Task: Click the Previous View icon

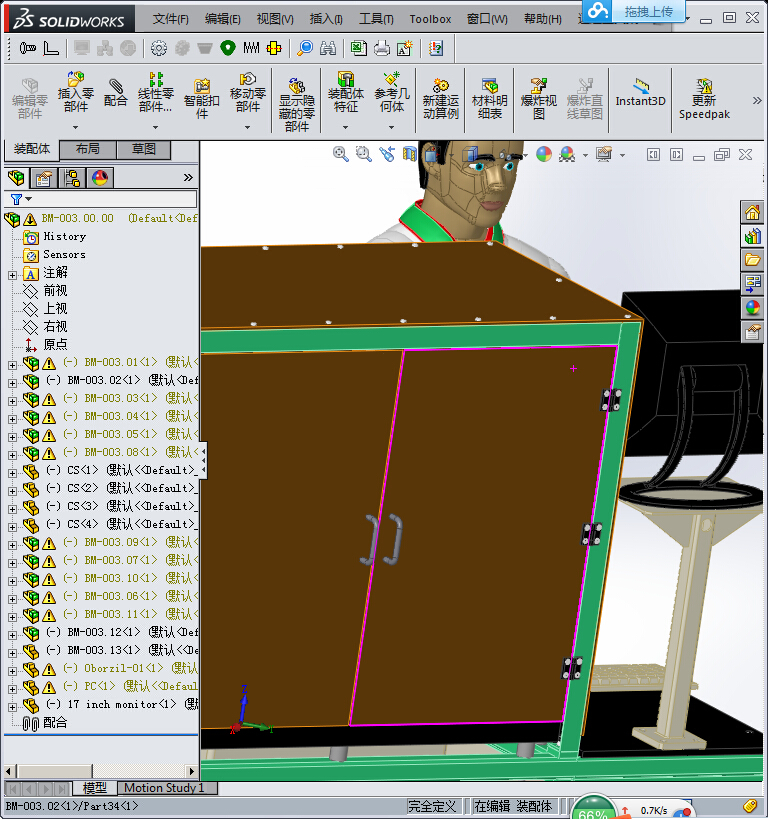Action: (x=387, y=154)
